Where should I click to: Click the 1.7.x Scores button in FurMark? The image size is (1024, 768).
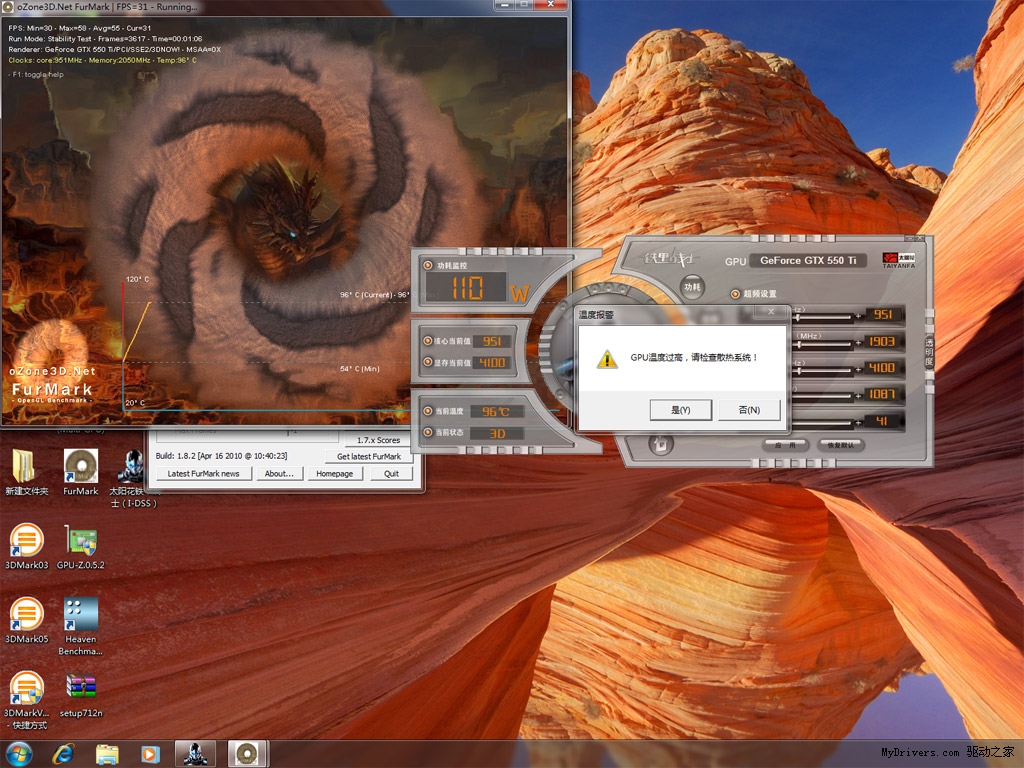(x=378, y=440)
